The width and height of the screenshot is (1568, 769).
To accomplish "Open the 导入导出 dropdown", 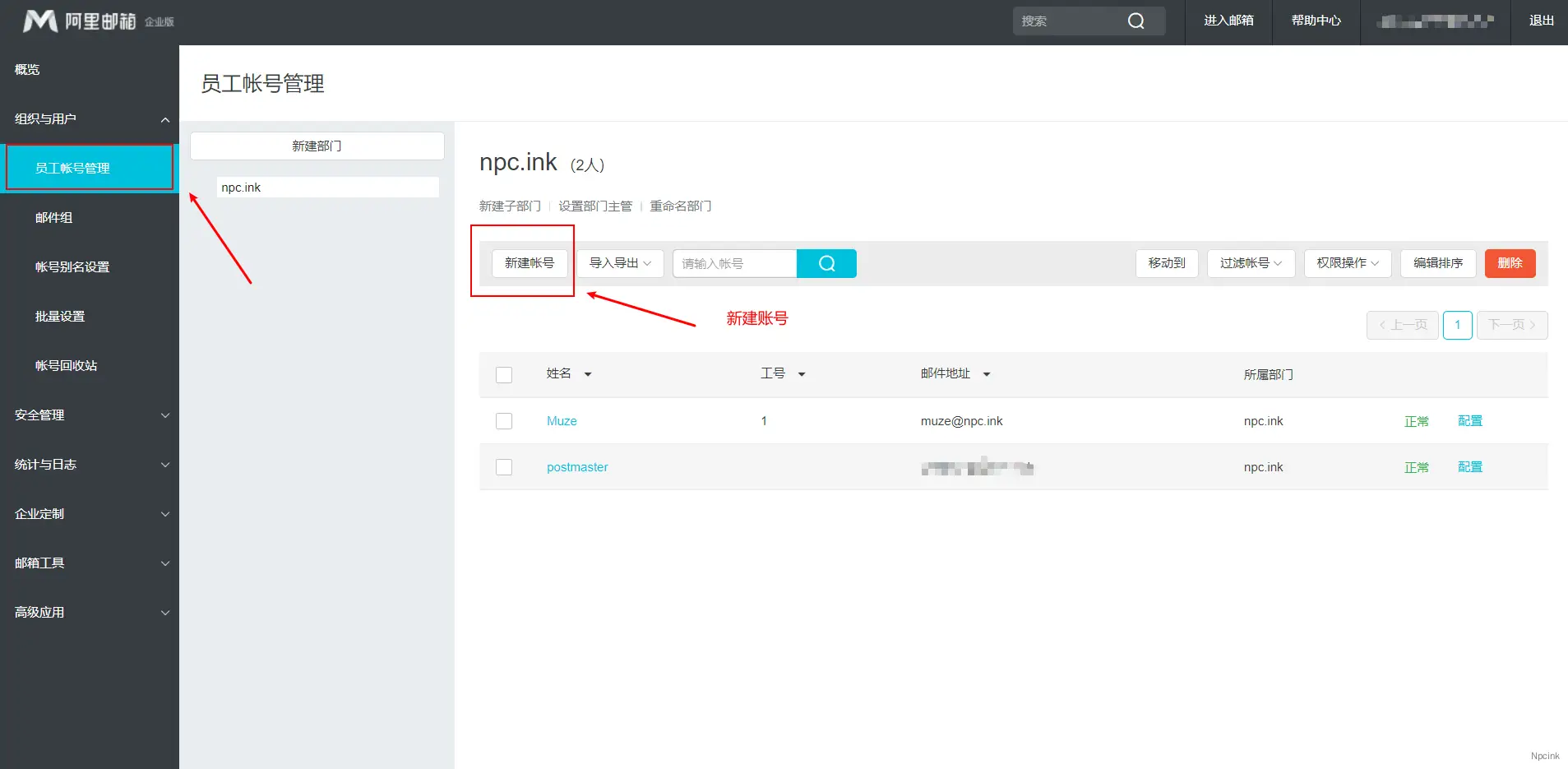I will [x=620, y=263].
